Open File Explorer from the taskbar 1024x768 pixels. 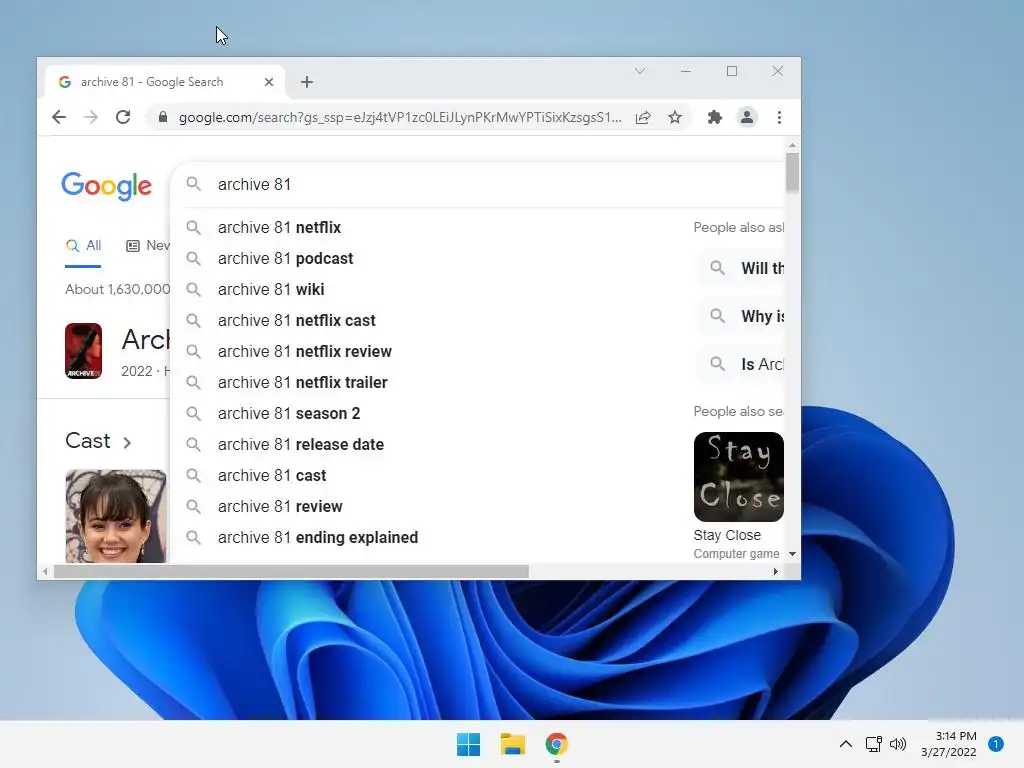(513, 744)
